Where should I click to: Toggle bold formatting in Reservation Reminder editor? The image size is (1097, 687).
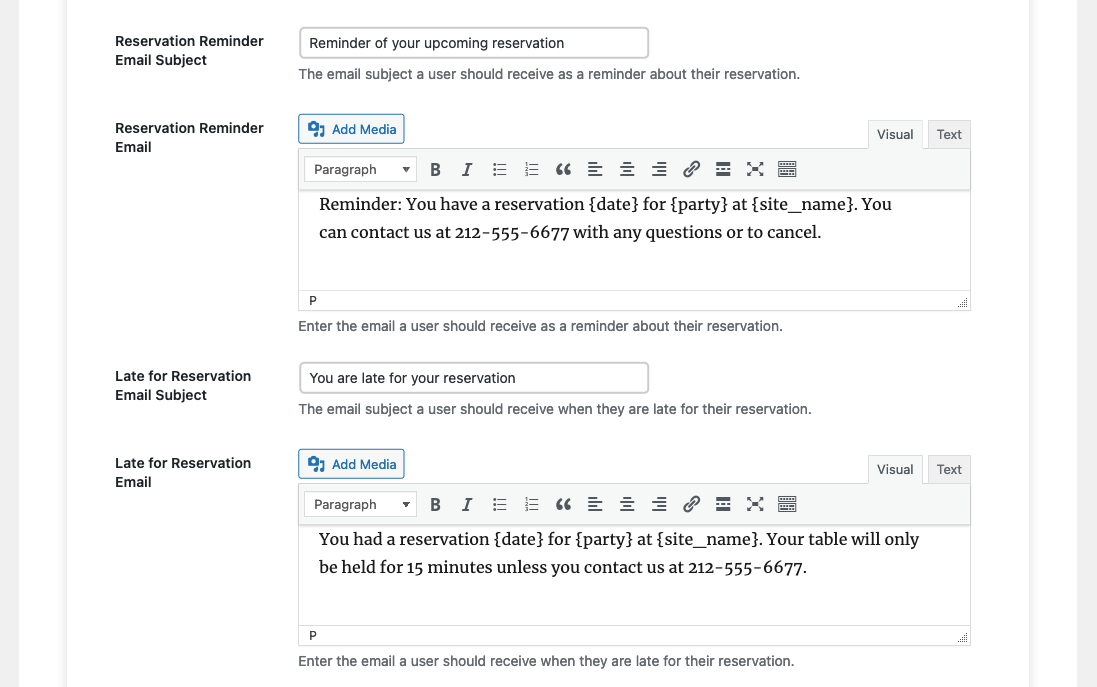435,168
